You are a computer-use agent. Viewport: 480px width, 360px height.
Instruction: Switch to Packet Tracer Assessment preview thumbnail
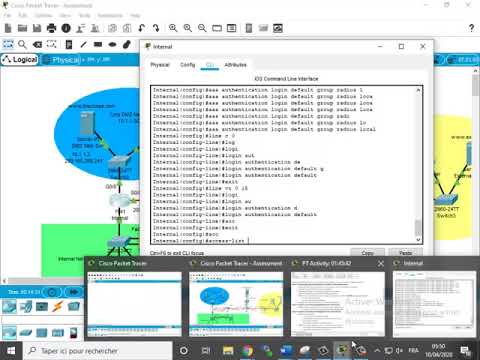click(236, 304)
